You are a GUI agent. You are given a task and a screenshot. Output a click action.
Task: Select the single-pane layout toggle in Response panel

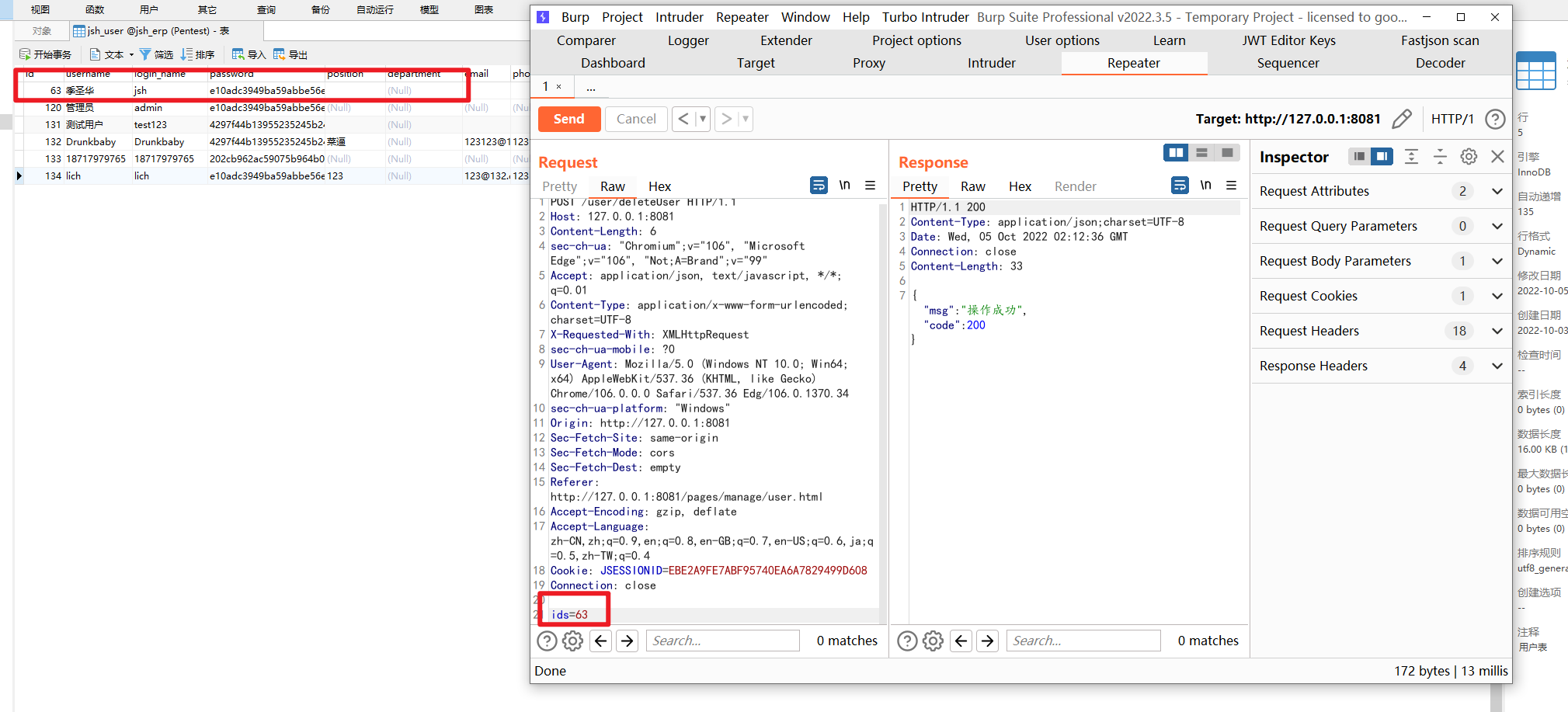1227,152
